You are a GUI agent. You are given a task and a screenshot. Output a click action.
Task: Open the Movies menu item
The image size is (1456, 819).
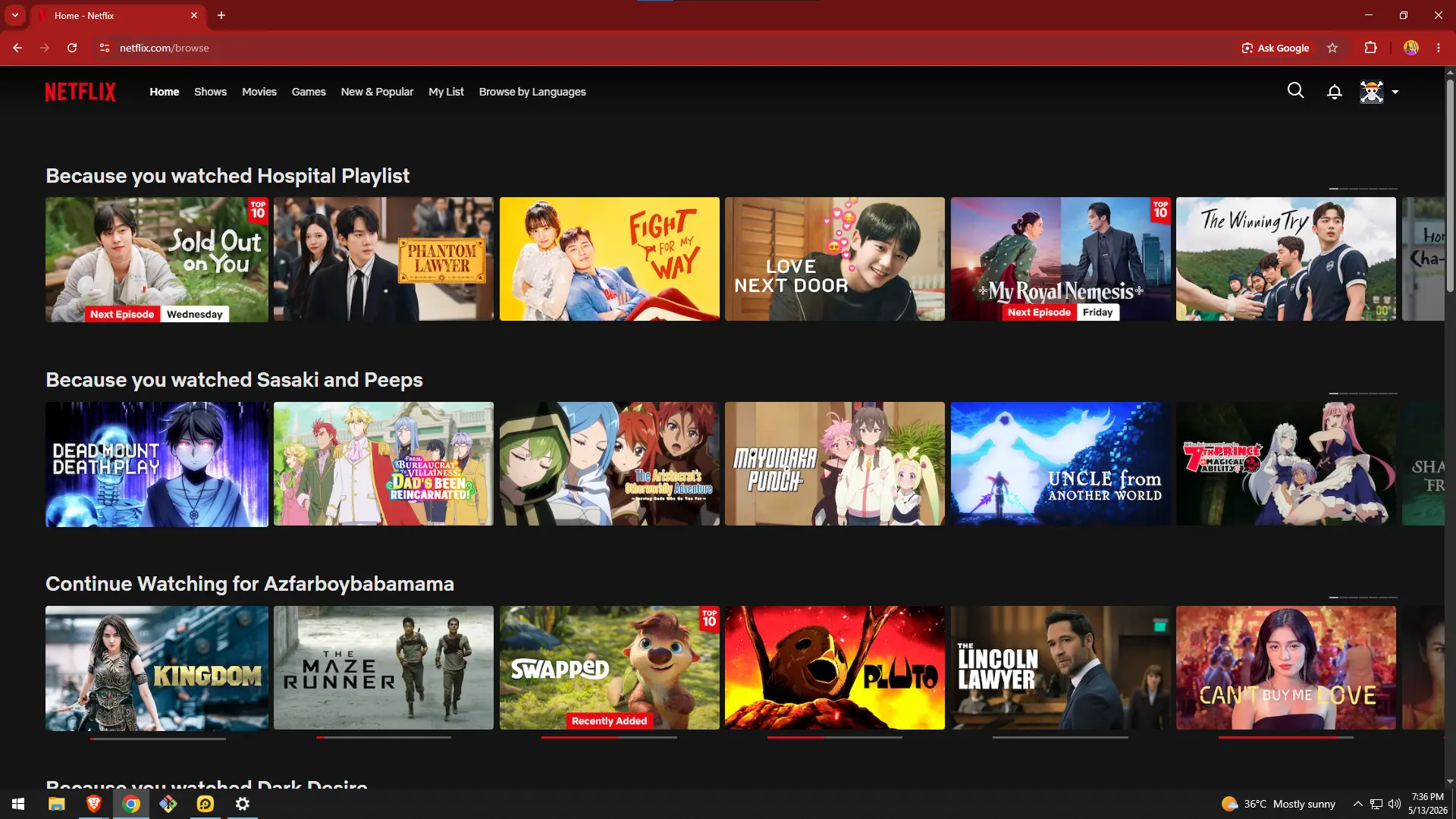[259, 92]
